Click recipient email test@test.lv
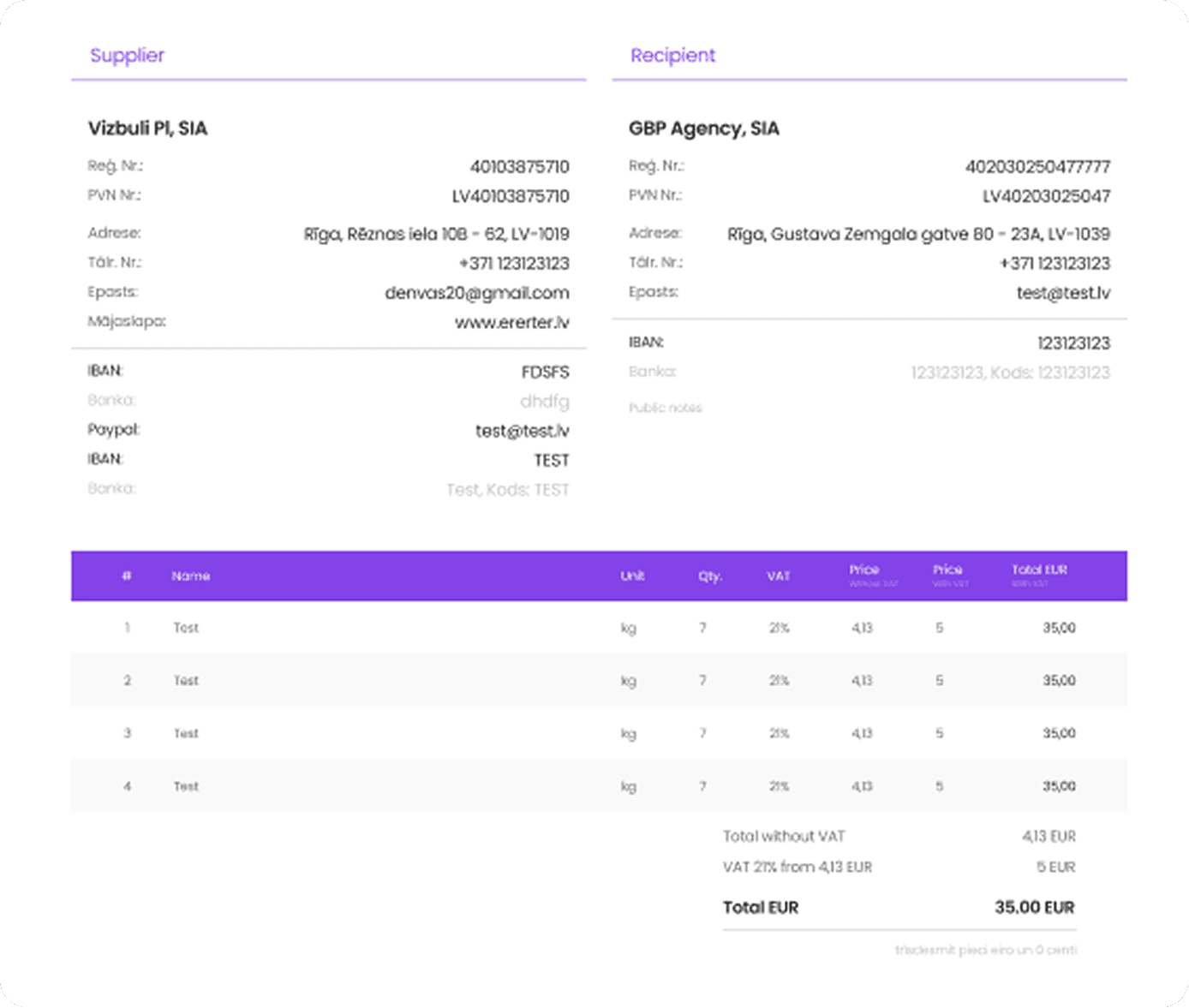The image size is (1189, 1008). 1063,293
